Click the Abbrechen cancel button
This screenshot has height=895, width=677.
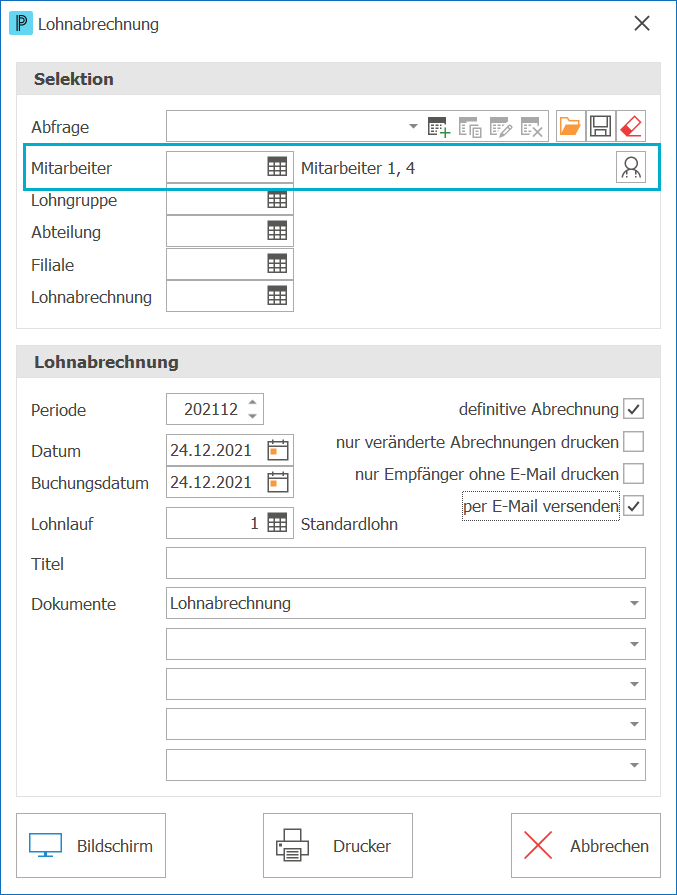coord(586,845)
